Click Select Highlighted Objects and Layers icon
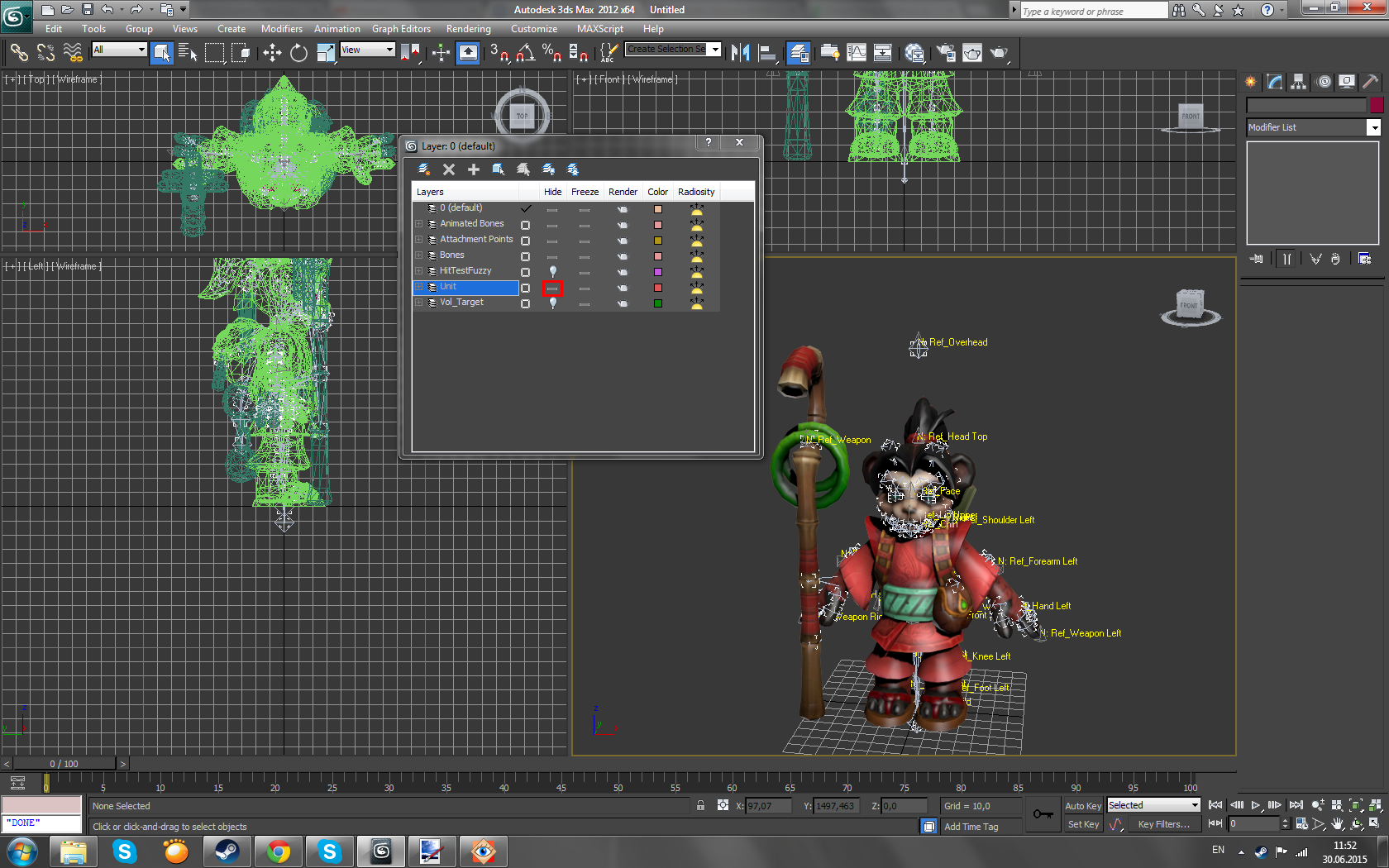1389x868 pixels. pyautogui.click(x=499, y=169)
